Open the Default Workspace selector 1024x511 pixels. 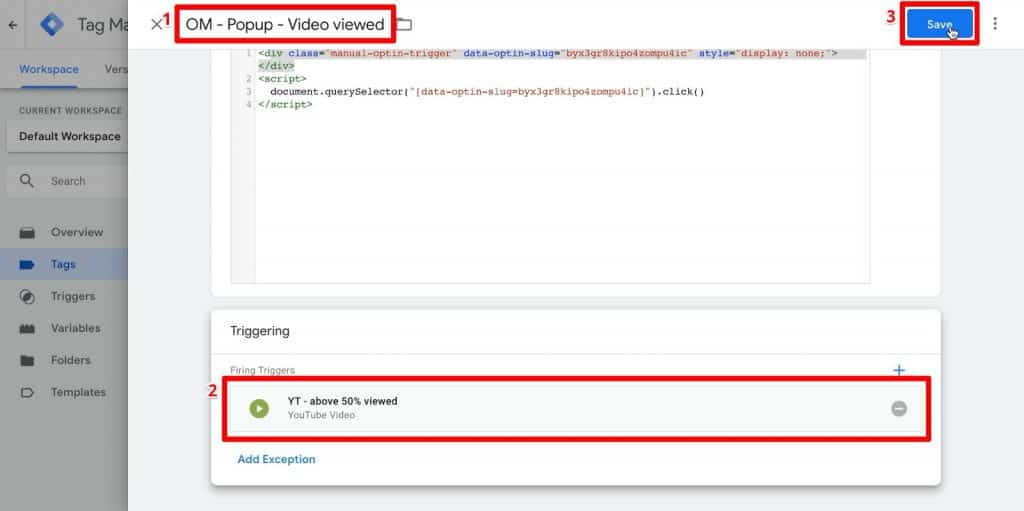click(x=67, y=137)
